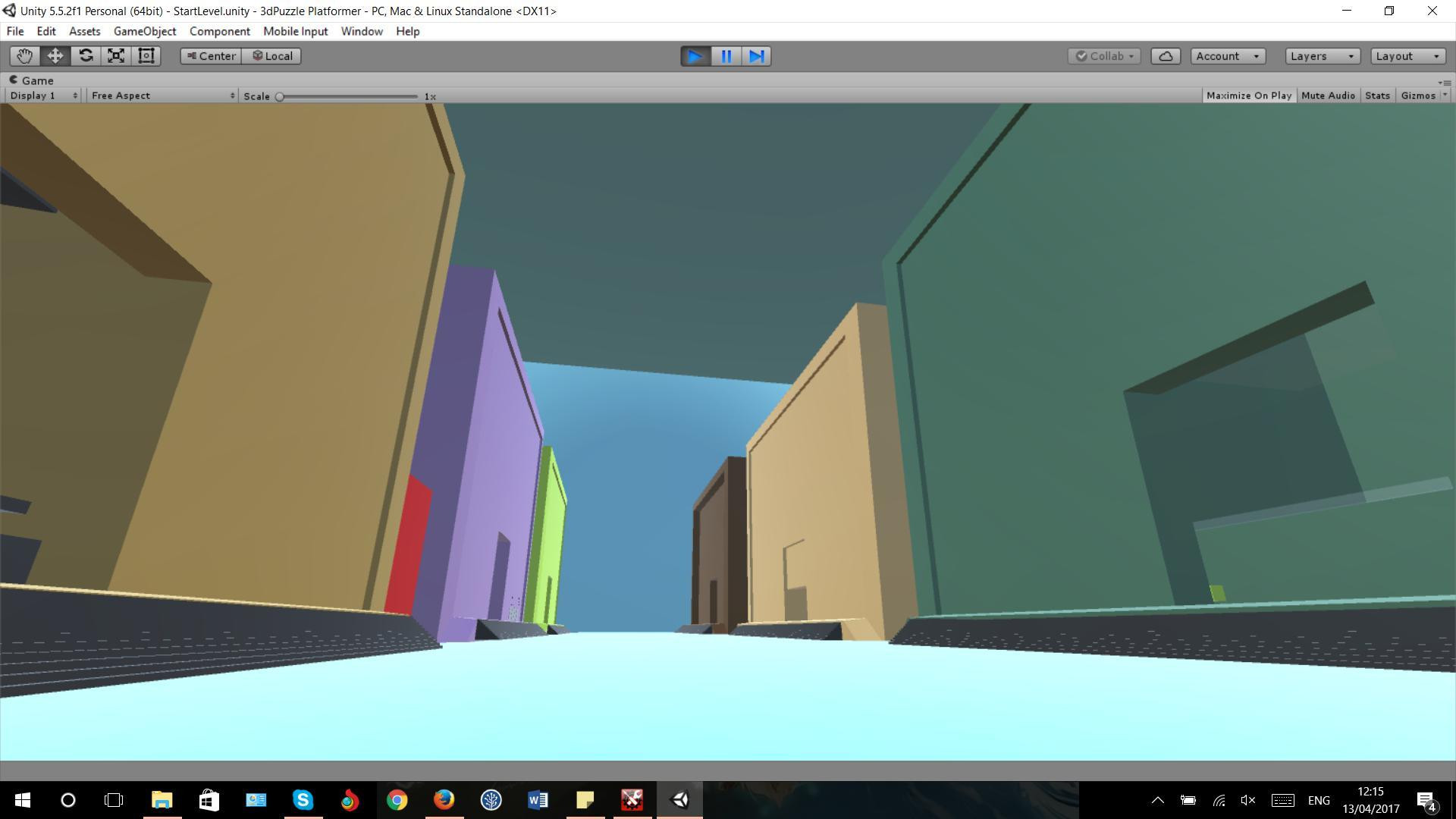The image size is (1456, 819).
Task: Select the Rotate tool
Action: pyautogui.click(x=86, y=56)
